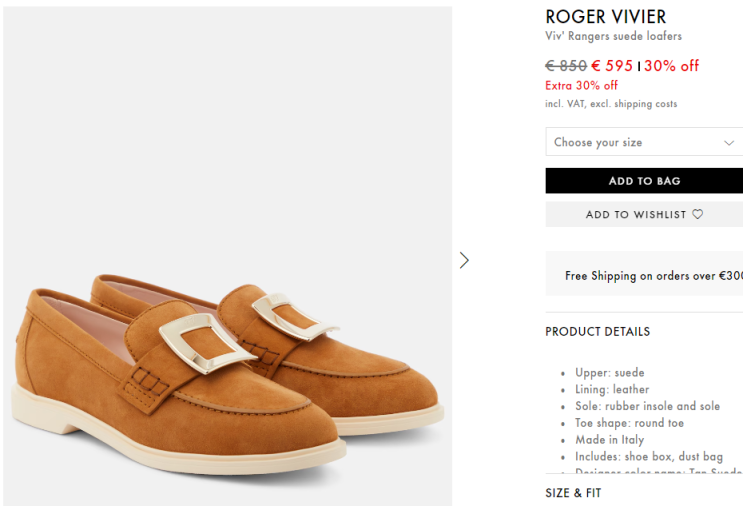Expand the SIZE & FIT section
This screenshot has width=743, height=506.
(x=573, y=493)
